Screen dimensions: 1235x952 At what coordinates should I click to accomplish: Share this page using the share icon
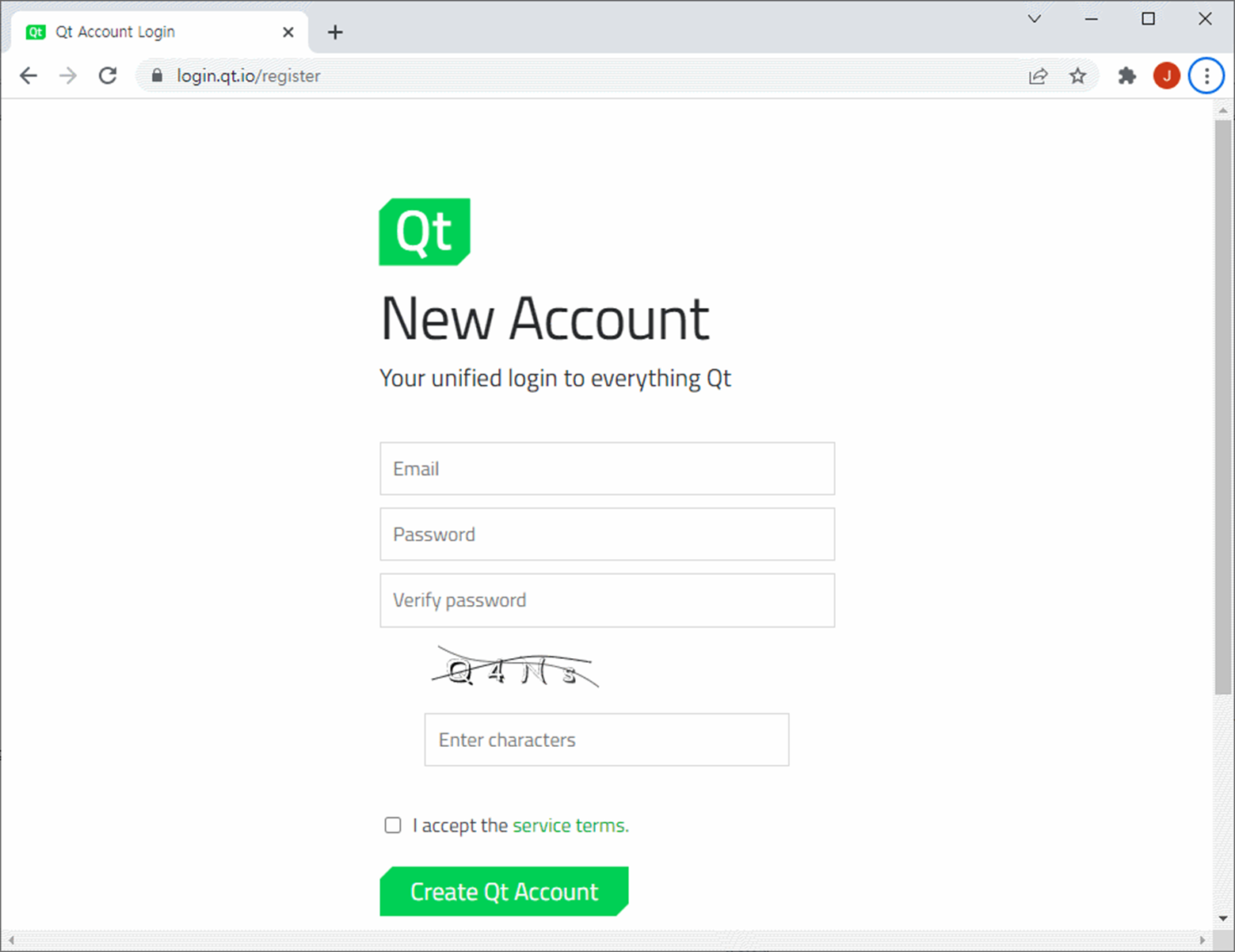point(1038,76)
